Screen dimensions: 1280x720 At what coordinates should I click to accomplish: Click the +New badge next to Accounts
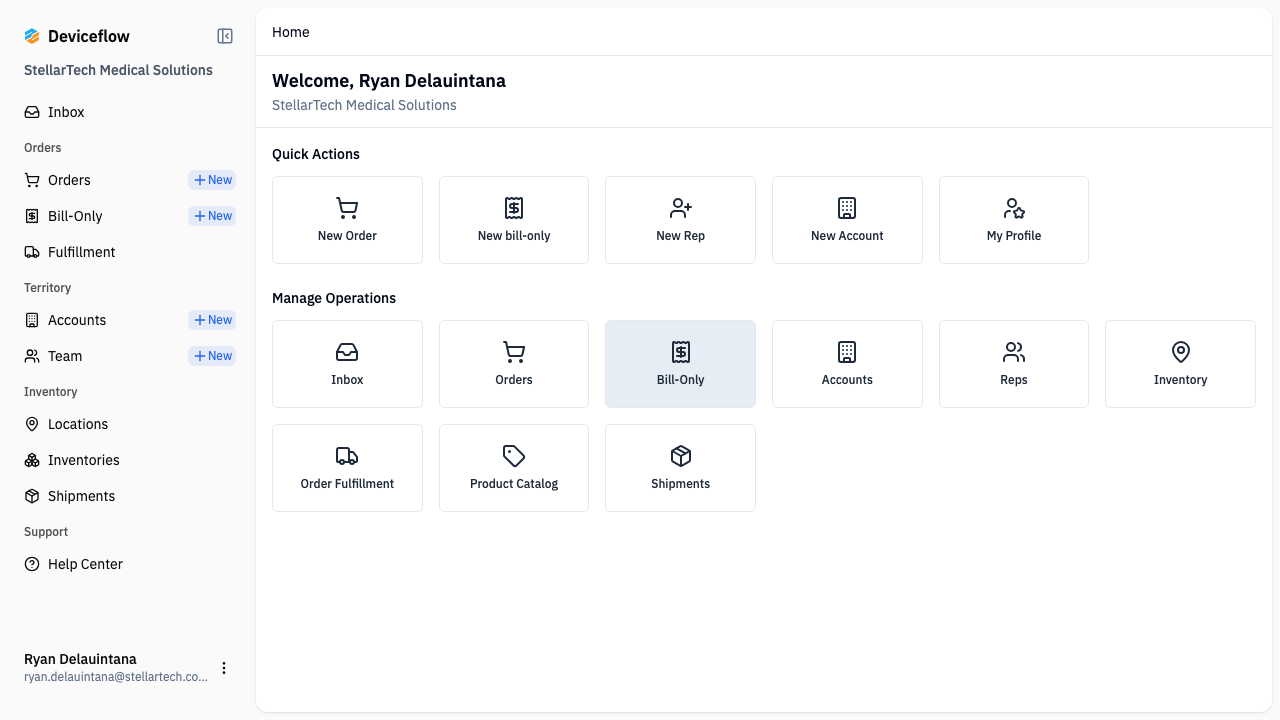211,319
